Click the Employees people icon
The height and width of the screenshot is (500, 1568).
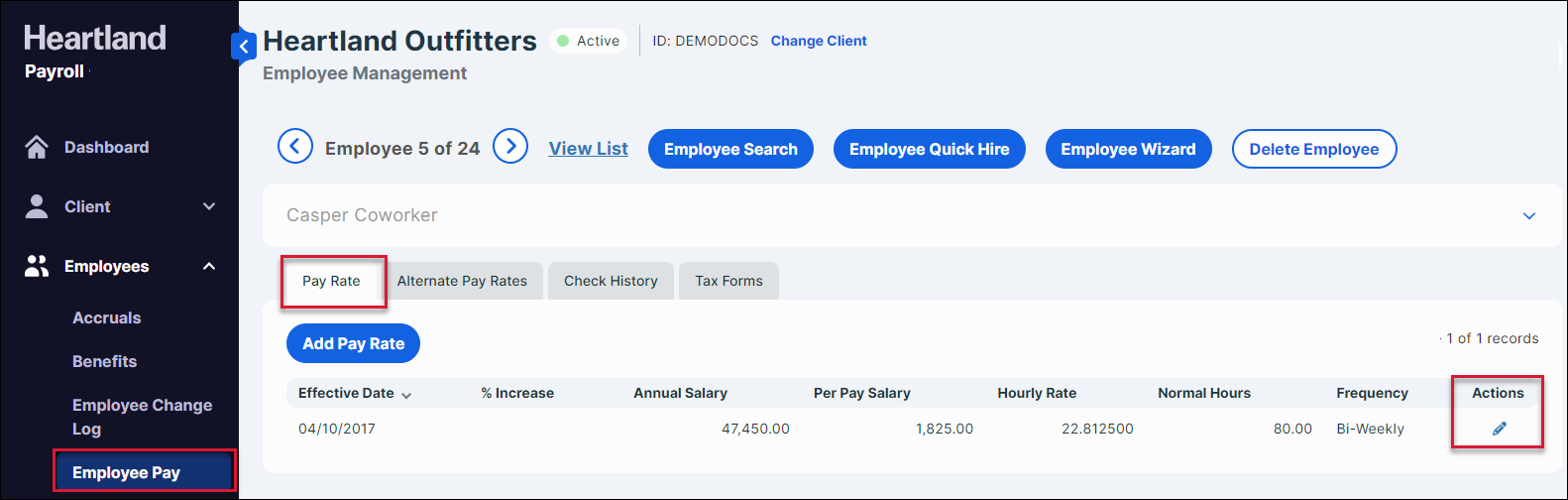pos(37,266)
